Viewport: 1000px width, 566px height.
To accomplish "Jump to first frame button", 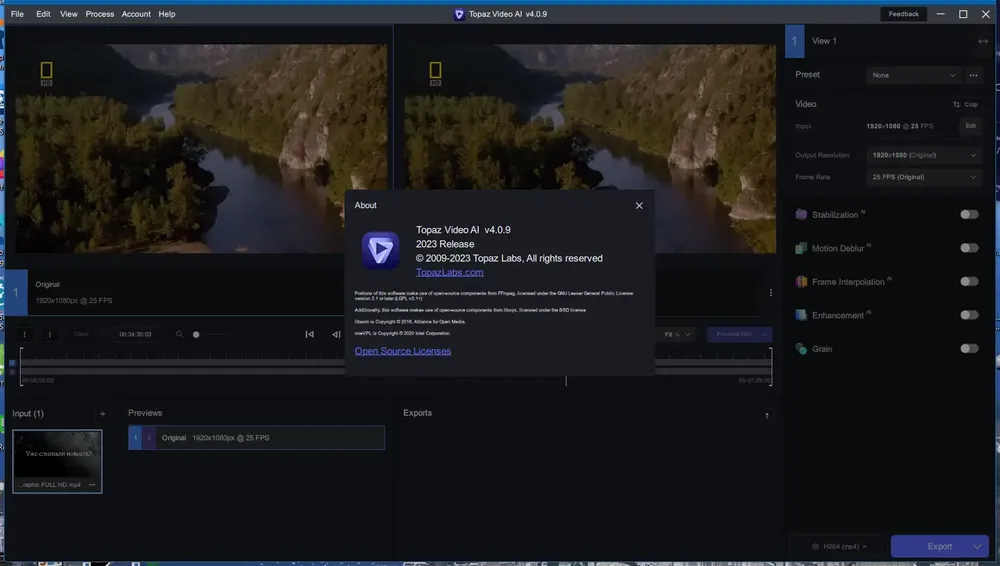I will coord(309,334).
